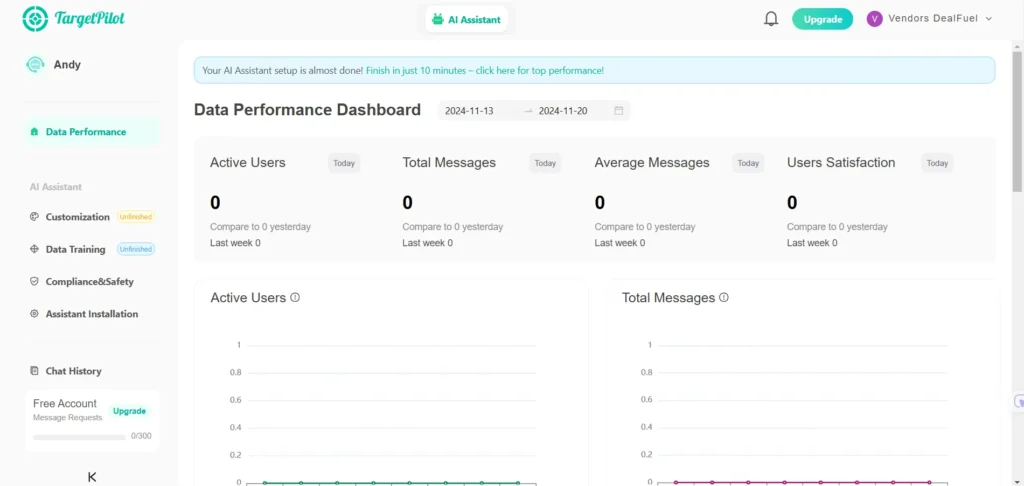Click the Chat History document icon
This screenshot has height=486, width=1024.
(x=34, y=371)
